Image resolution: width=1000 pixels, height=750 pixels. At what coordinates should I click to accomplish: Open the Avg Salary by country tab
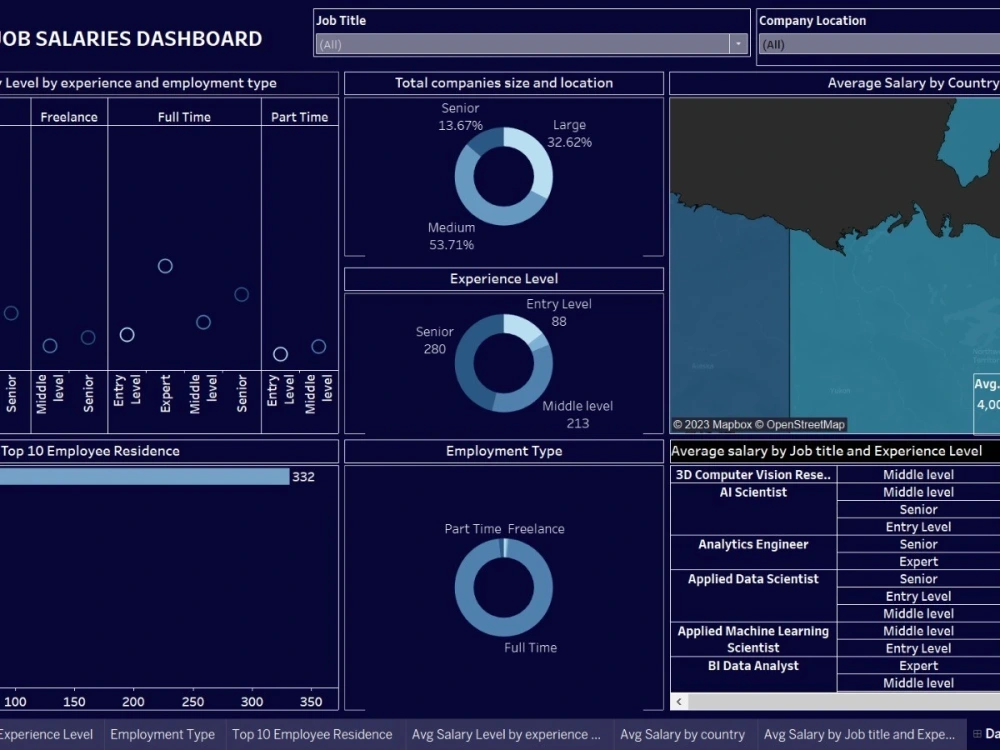click(682, 735)
